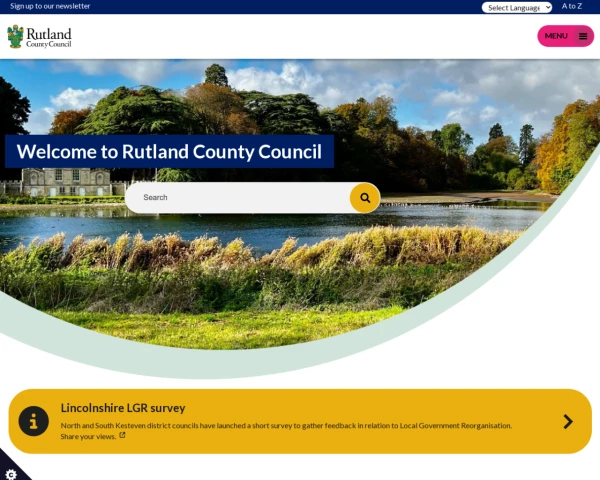Go to the A to Z page
This screenshot has height=480, width=600.
coord(572,6)
